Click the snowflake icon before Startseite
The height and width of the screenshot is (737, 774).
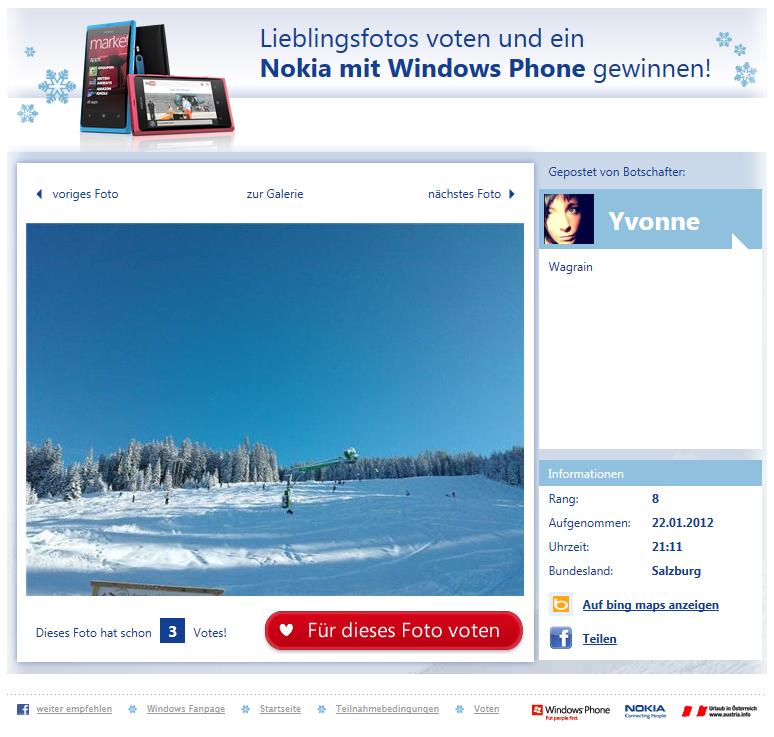[x=245, y=709]
